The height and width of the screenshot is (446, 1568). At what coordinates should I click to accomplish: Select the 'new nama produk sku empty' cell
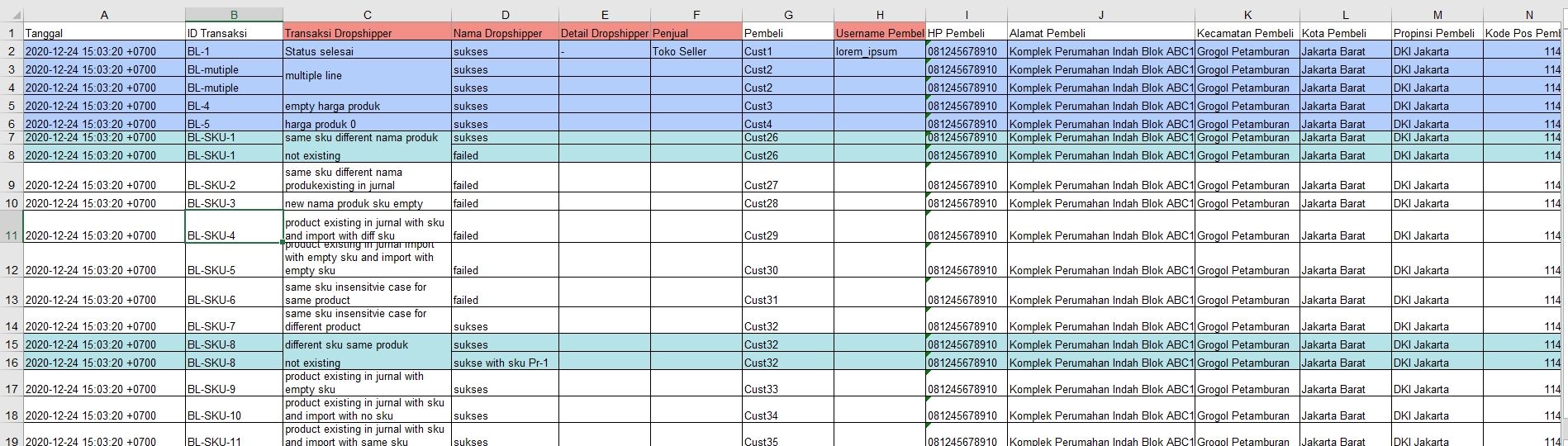click(367, 203)
